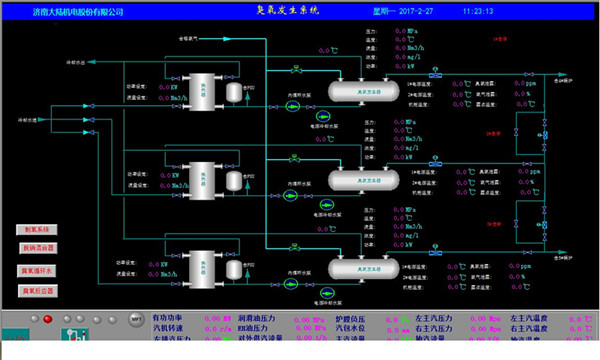Toggle the gray lamp nearest the MFT button
600x360 pixels.
tap(112, 319)
